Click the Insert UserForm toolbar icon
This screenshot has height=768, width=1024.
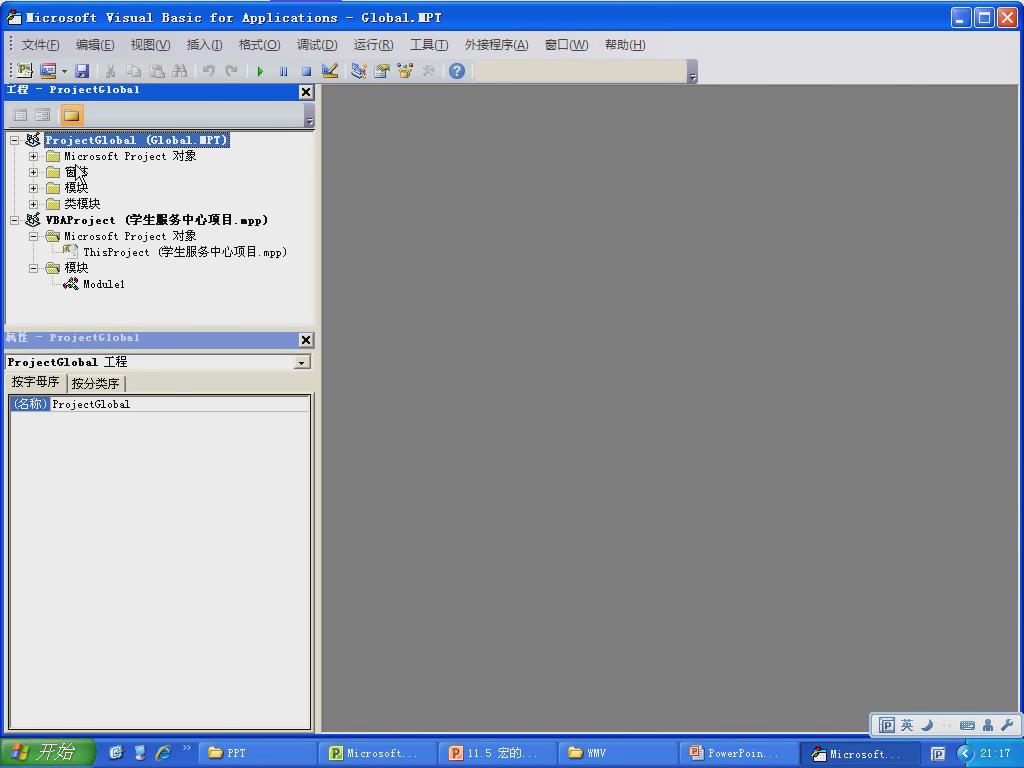click(x=48, y=71)
